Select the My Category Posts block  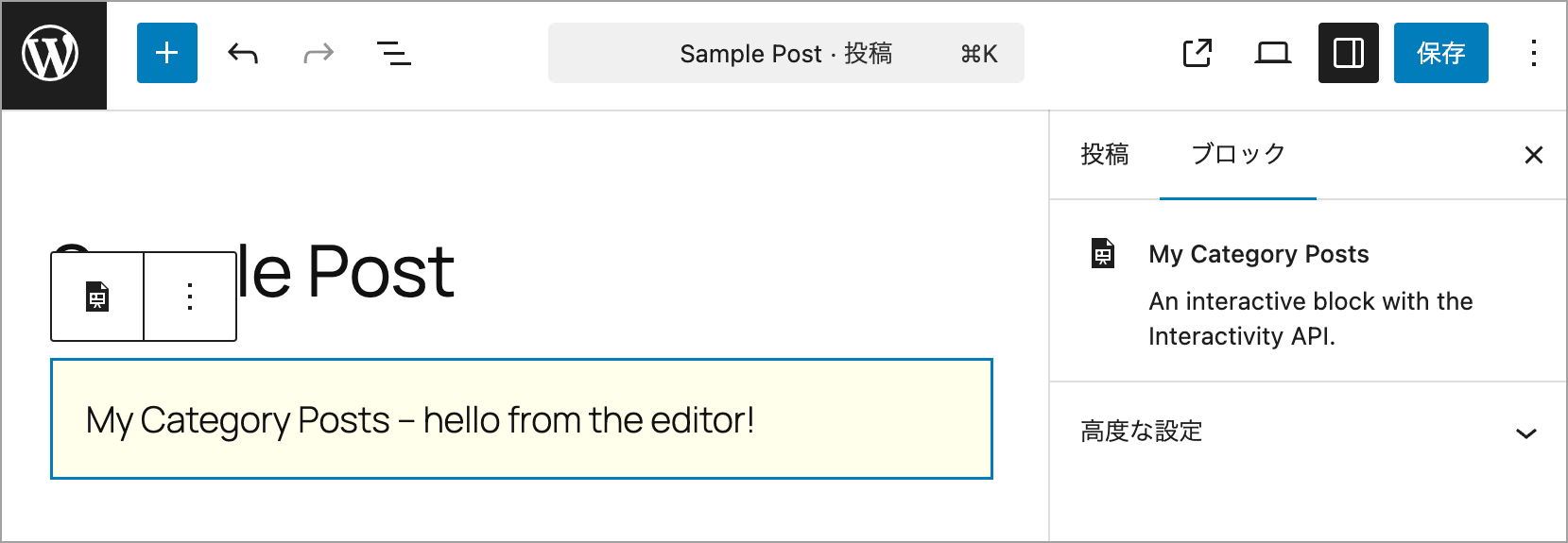pos(522,419)
